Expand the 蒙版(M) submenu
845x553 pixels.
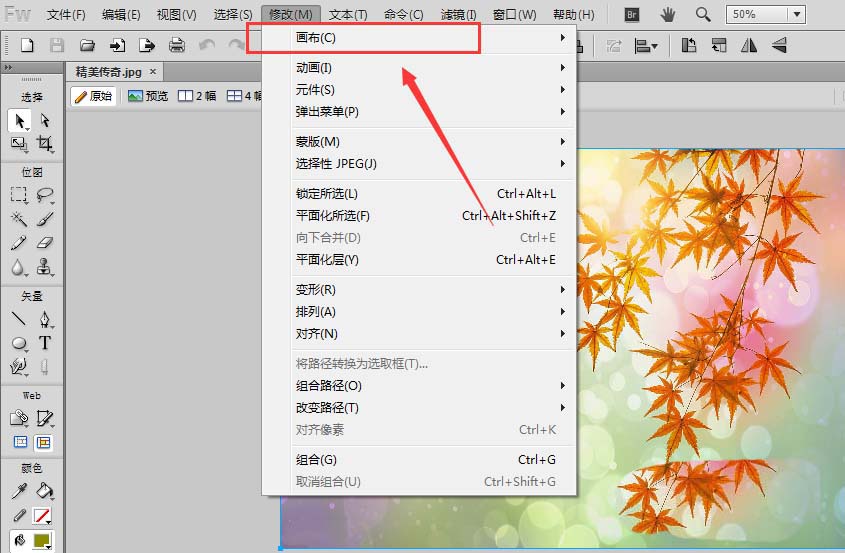419,142
